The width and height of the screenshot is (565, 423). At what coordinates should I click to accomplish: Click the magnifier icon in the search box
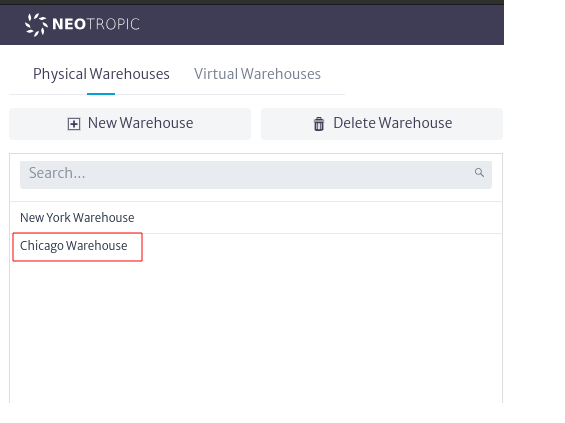click(479, 173)
